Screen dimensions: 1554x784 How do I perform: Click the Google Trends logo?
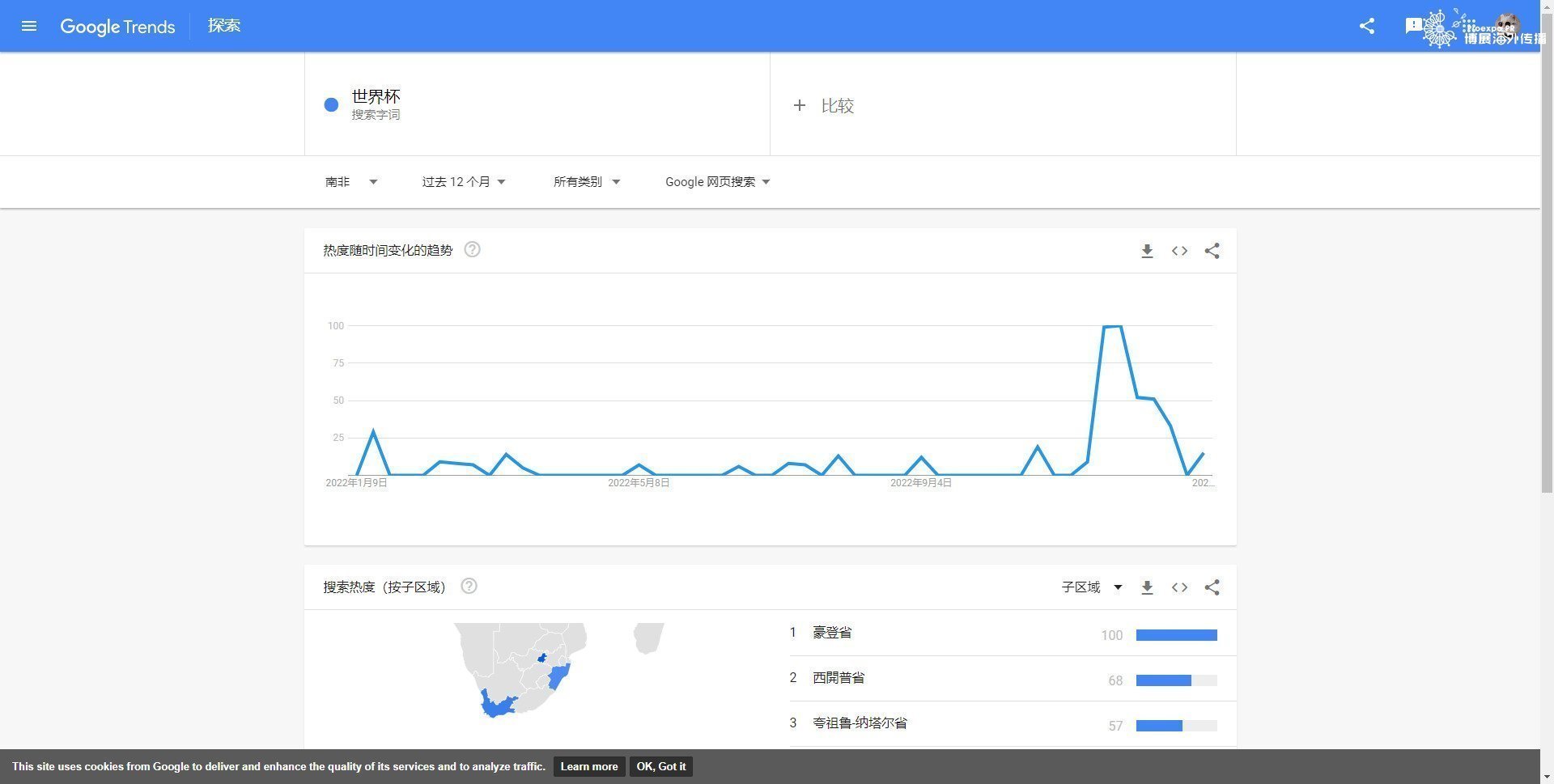pyautogui.click(x=117, y=27)
